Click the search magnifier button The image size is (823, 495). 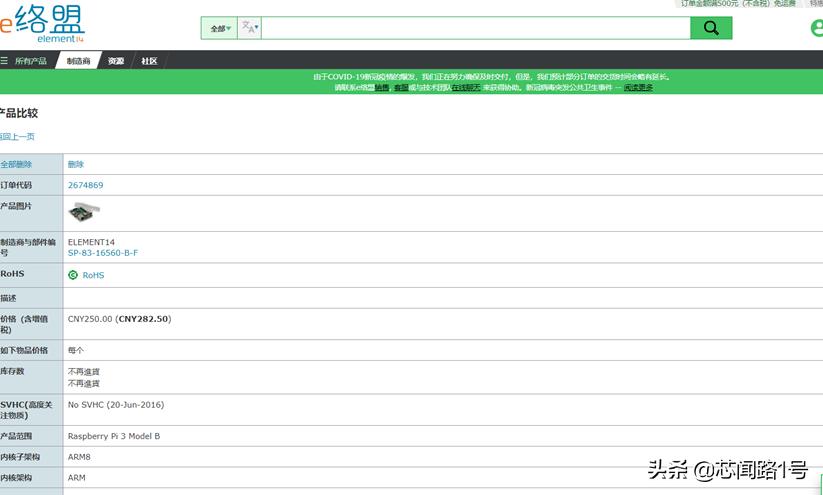711,28
